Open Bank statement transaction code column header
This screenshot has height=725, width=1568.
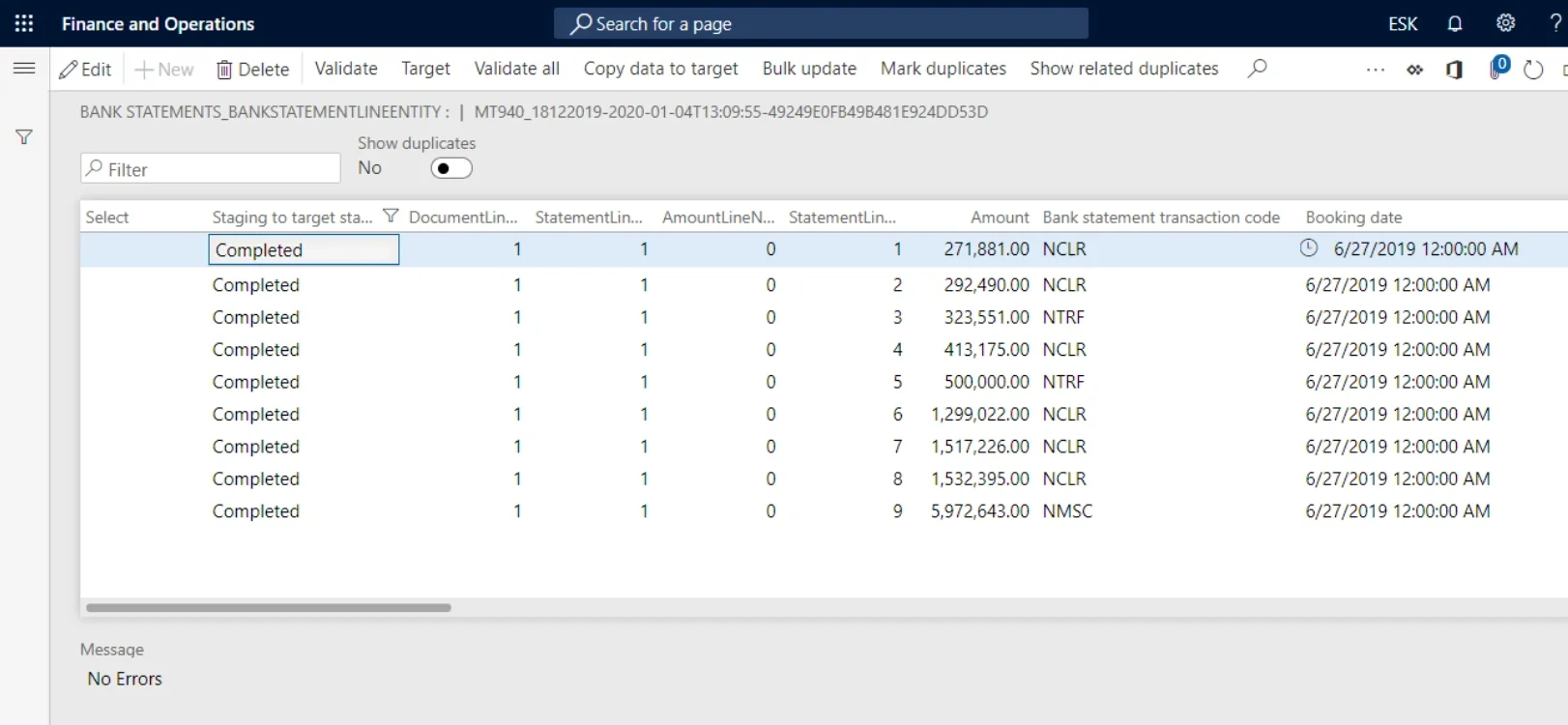(x=1161, y=217)
